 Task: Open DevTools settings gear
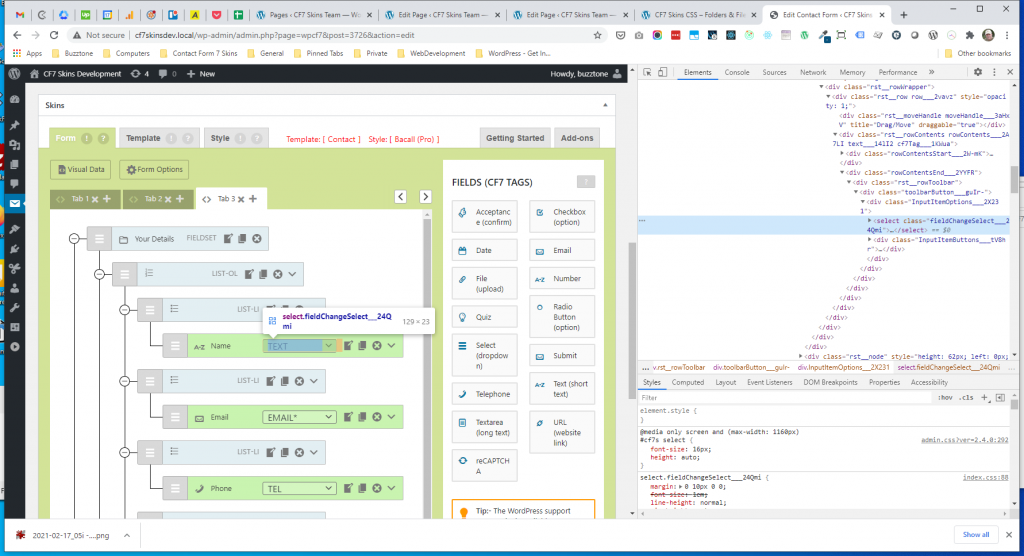coord(978,73)
